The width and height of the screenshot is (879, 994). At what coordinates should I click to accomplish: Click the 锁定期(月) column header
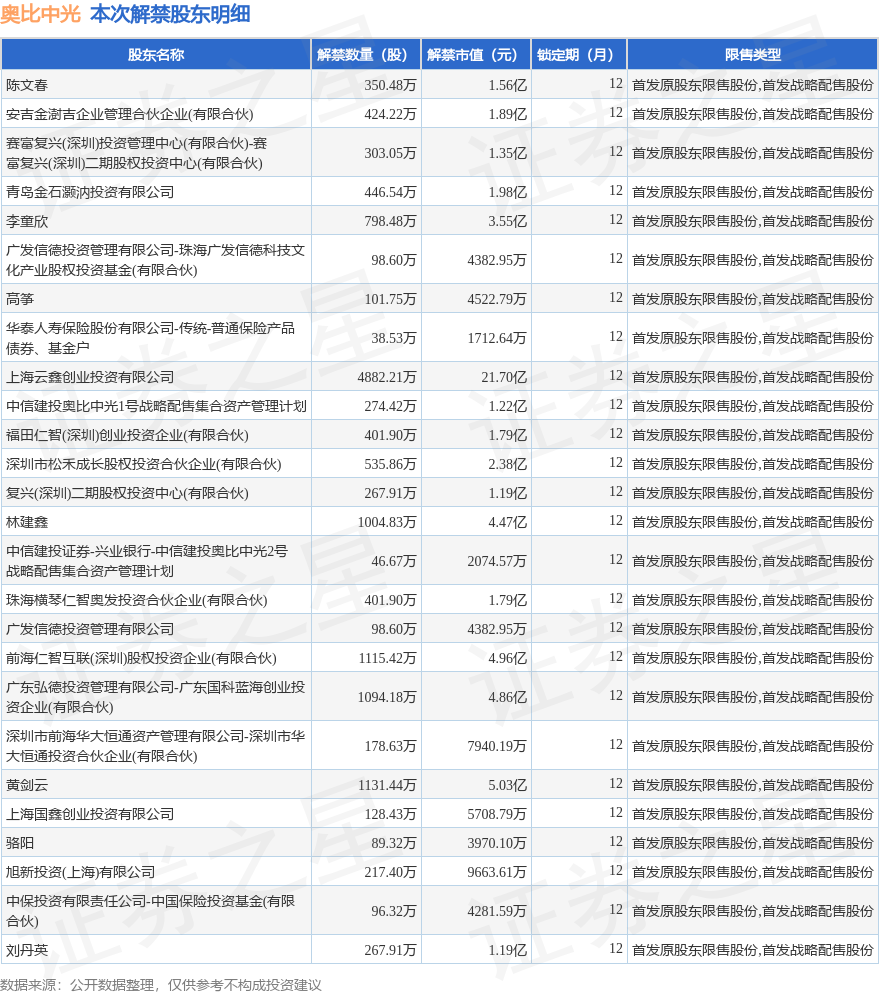tap(579, 55)
